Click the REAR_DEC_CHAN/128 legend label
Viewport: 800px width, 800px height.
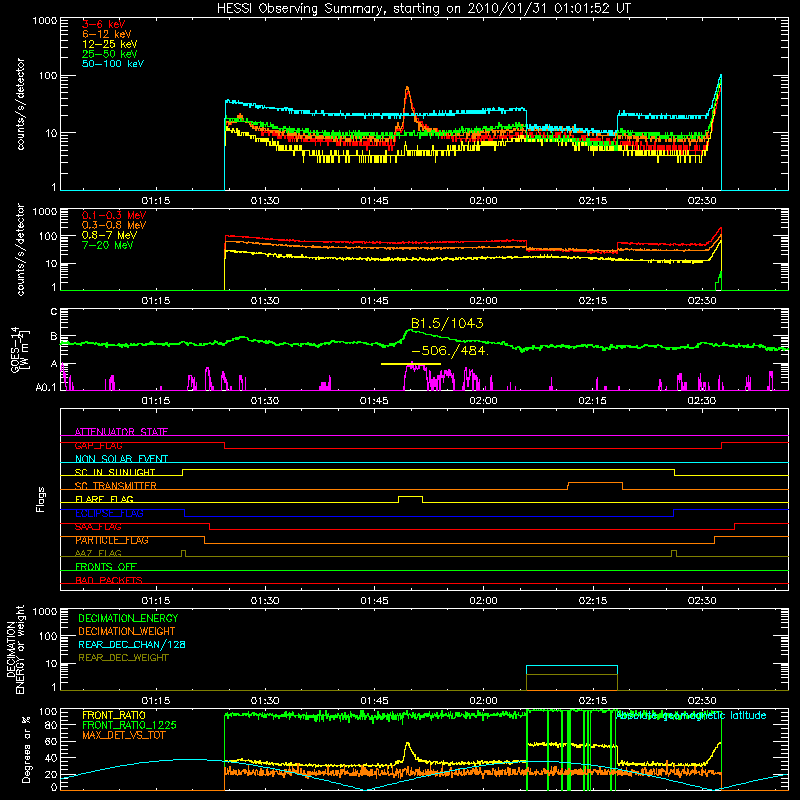132,644
